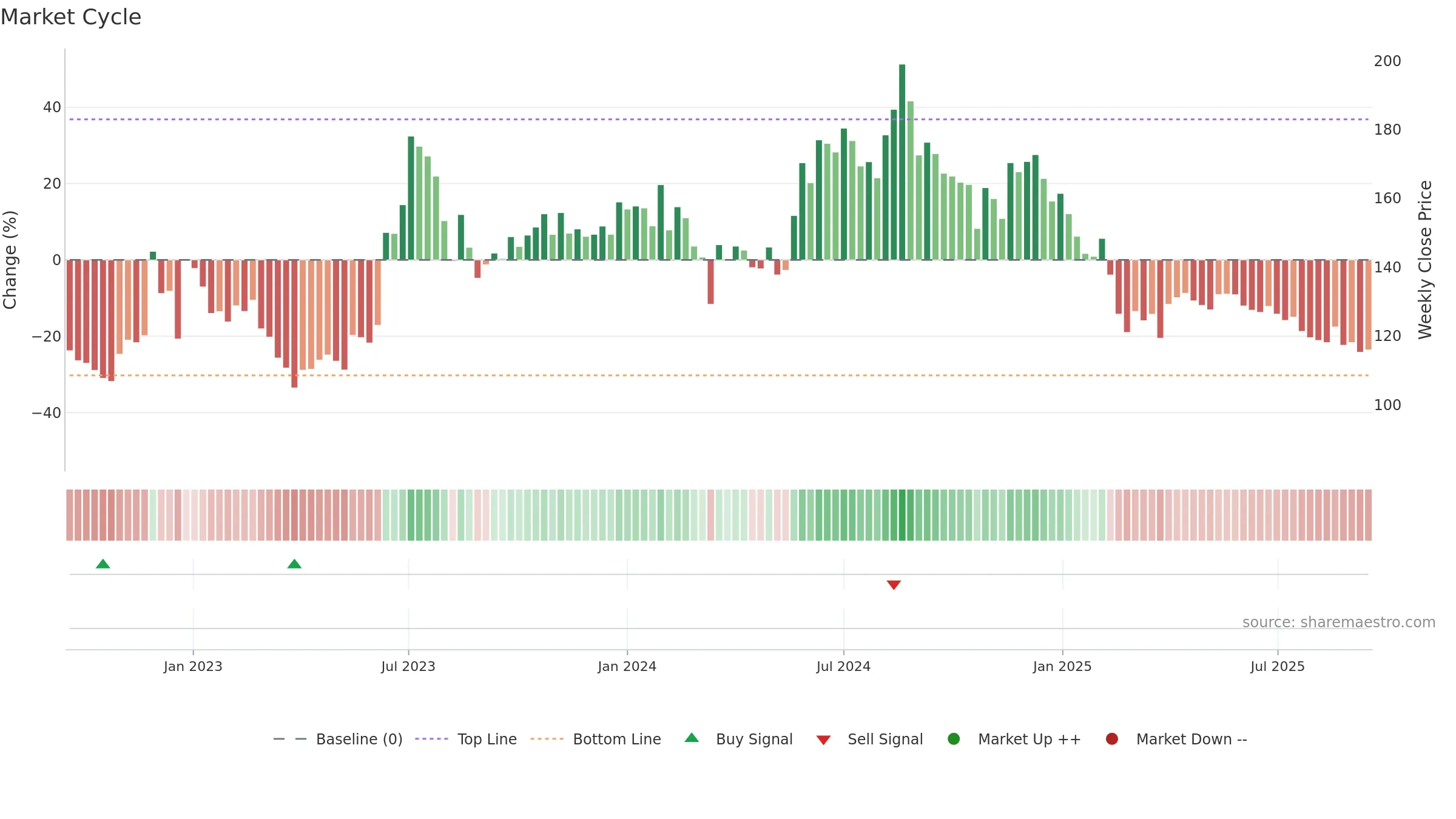The image size is (1456, 819).
Task: Toggle the Sell Signal legend entry
Action: (869, 739)
